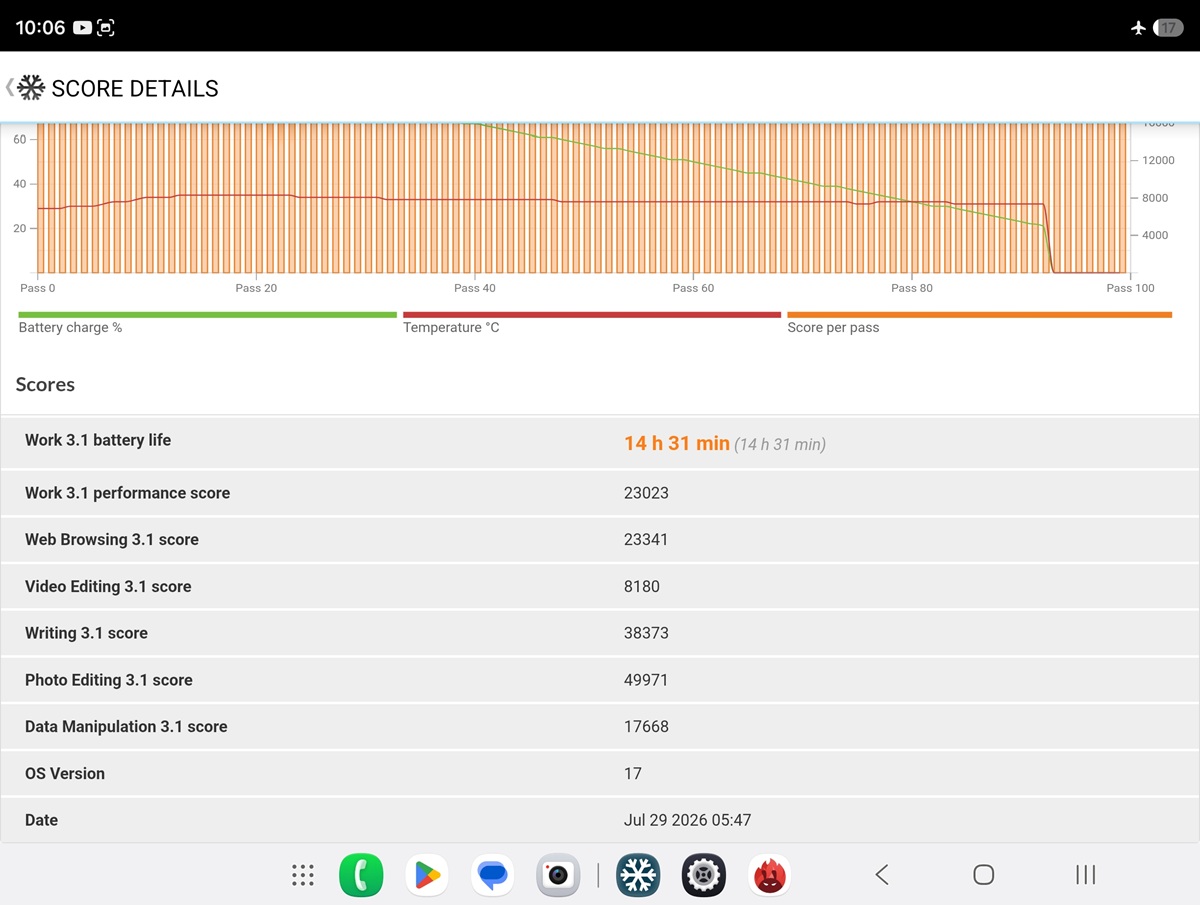Screen dimensions: 1200x905
Task: Open the Settings gear app
Action: 704,875
